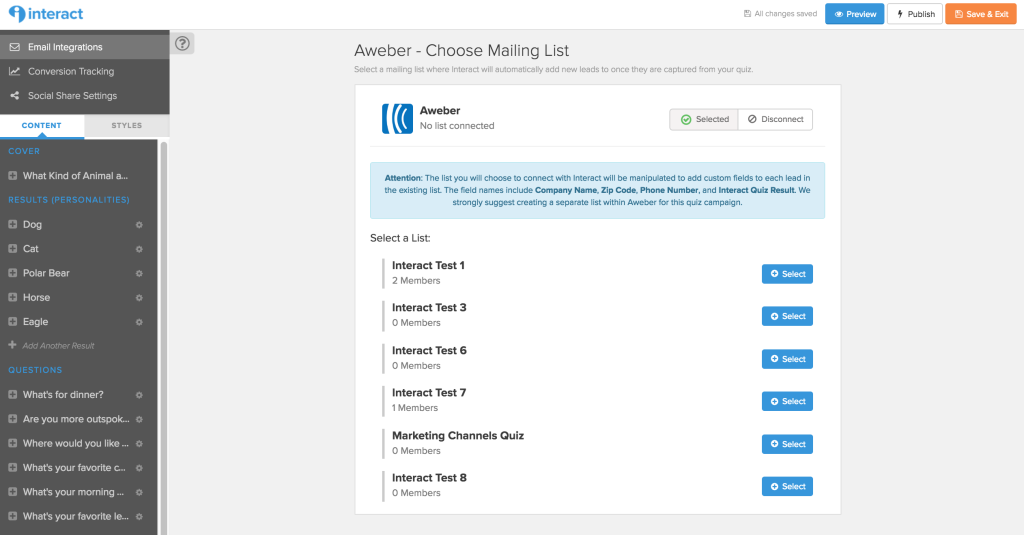The image size is (1024, 535).
Task: Open Conversion Tracking menu item
Action: click(x=85, y=71)
